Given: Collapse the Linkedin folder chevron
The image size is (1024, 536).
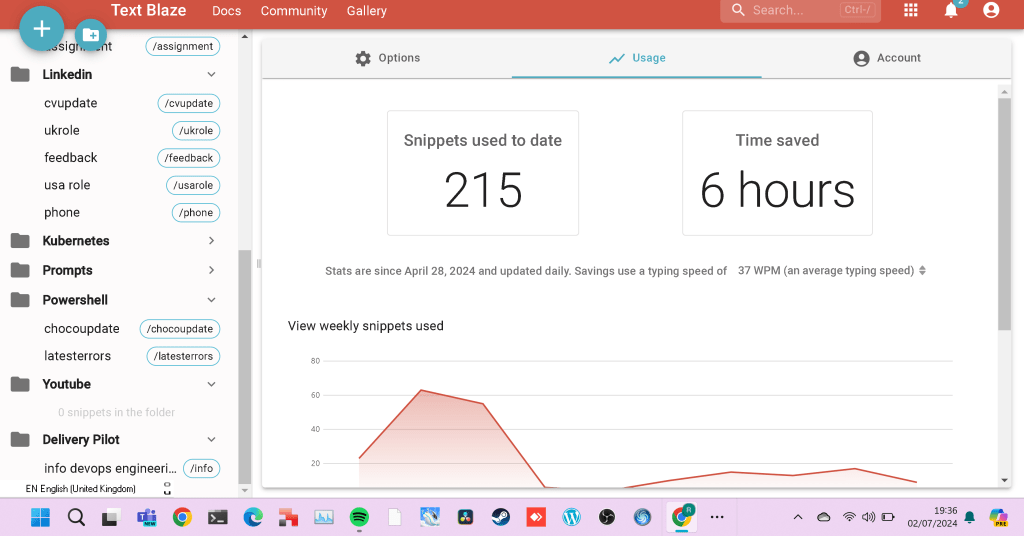Looking at the screenshot, I should pos(212,74).
